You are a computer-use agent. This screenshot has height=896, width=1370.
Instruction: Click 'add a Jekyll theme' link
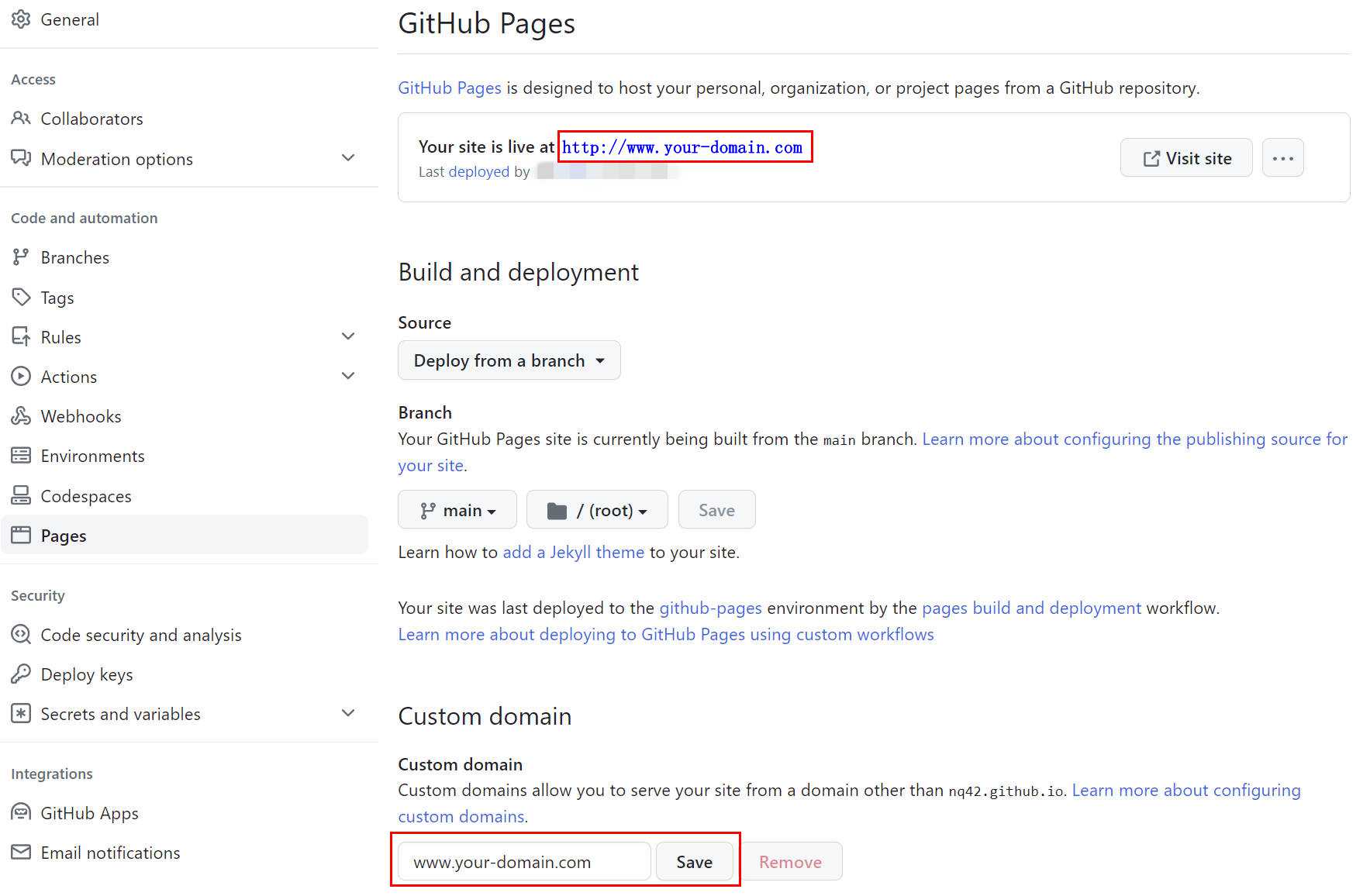[x=573, y=552]
